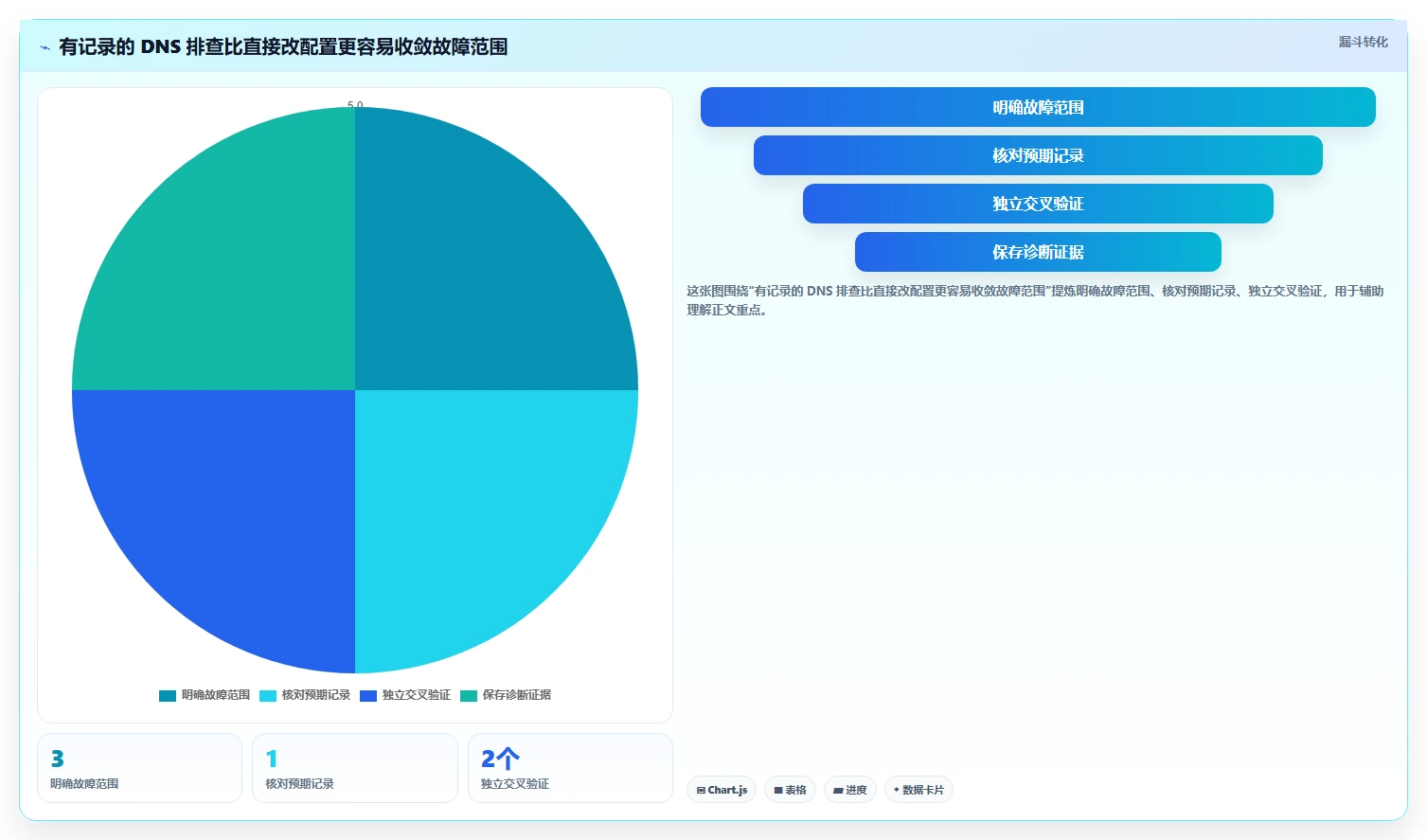The image size is (1427, 840).
Task: Select the 进度 tag chip
Action: pos(850,790)
